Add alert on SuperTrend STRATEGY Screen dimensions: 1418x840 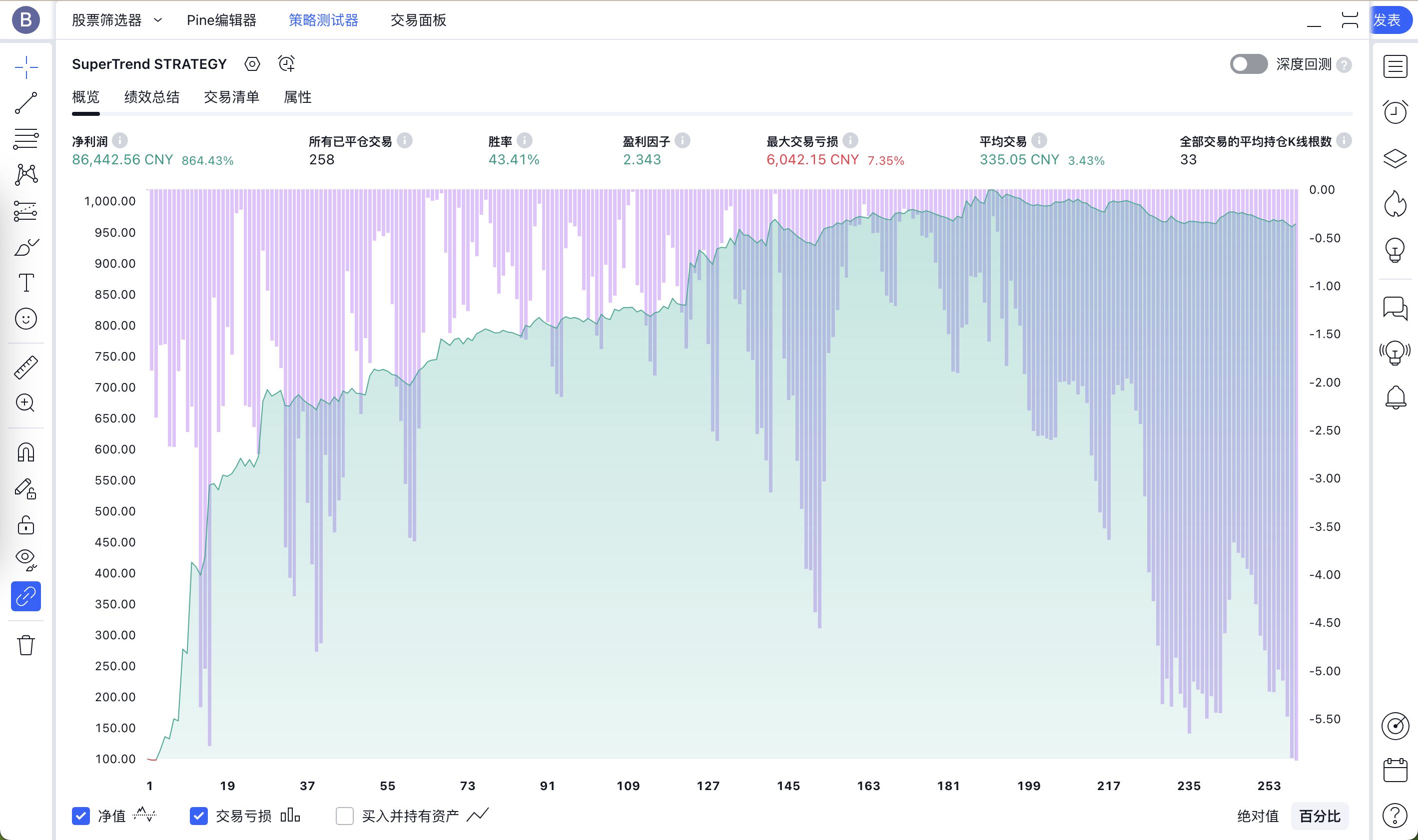coord(286,64)
